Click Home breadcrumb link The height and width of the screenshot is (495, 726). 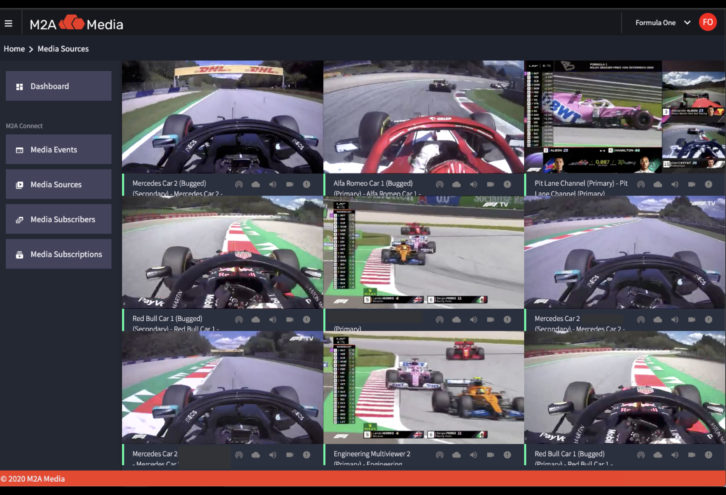[14, 48]
